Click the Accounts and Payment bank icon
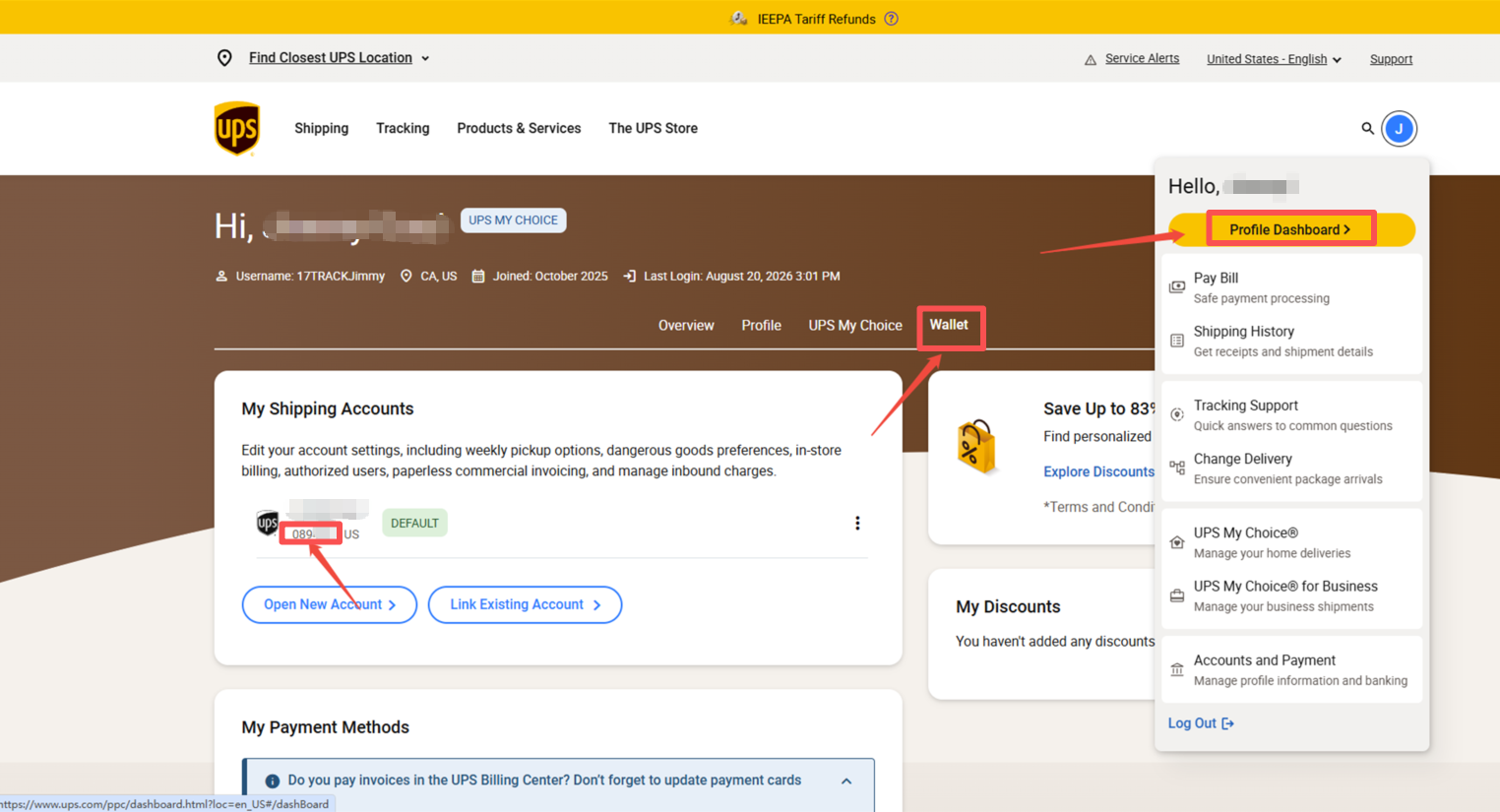The image size is (1500, 812). 1177,669
